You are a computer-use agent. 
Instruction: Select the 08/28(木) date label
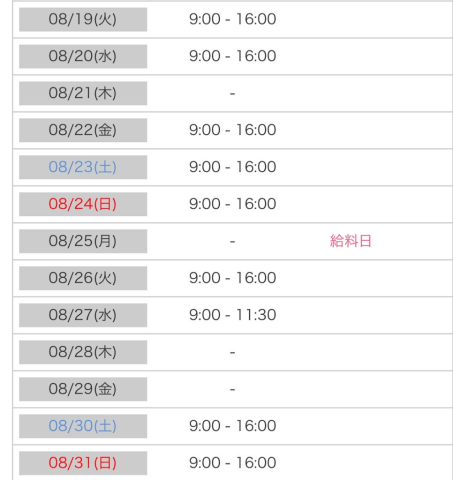click(x=83, y=352)
